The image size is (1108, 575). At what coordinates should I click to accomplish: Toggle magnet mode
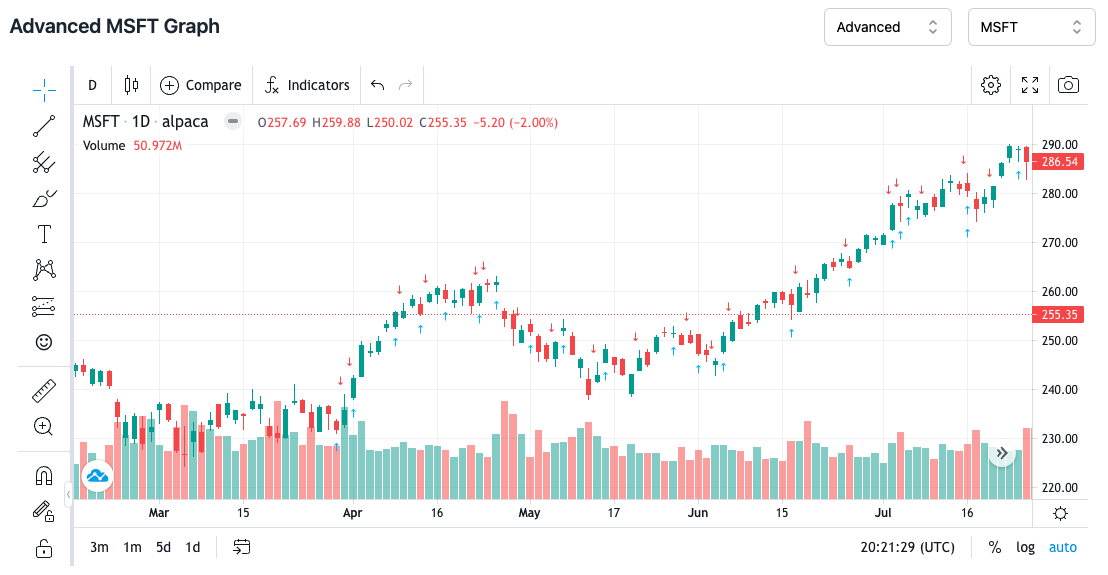(x=44, y=476)
